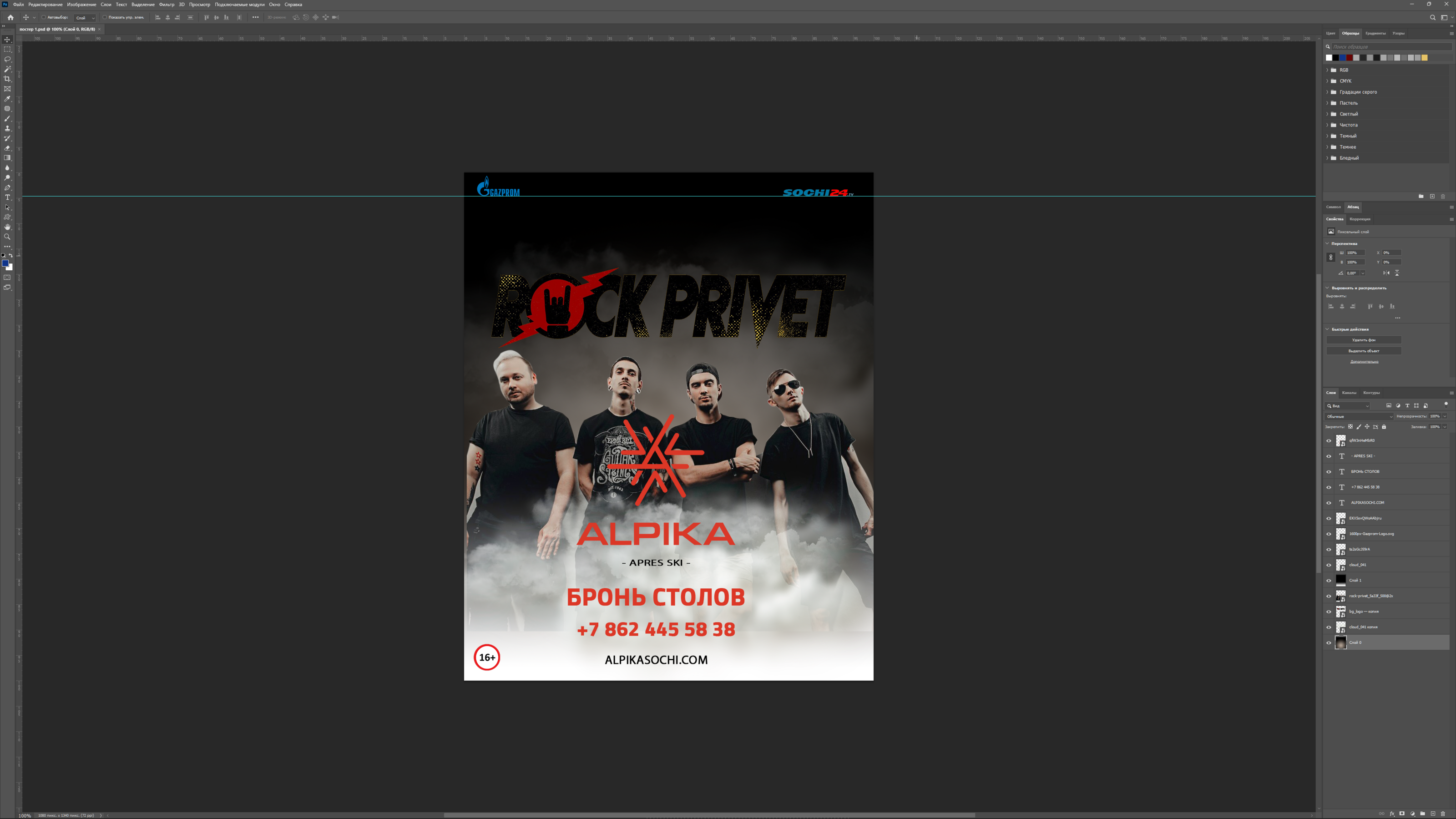Expand the CMYK swatches folder
The image size is (1456, 819).
click(1327, 81)
